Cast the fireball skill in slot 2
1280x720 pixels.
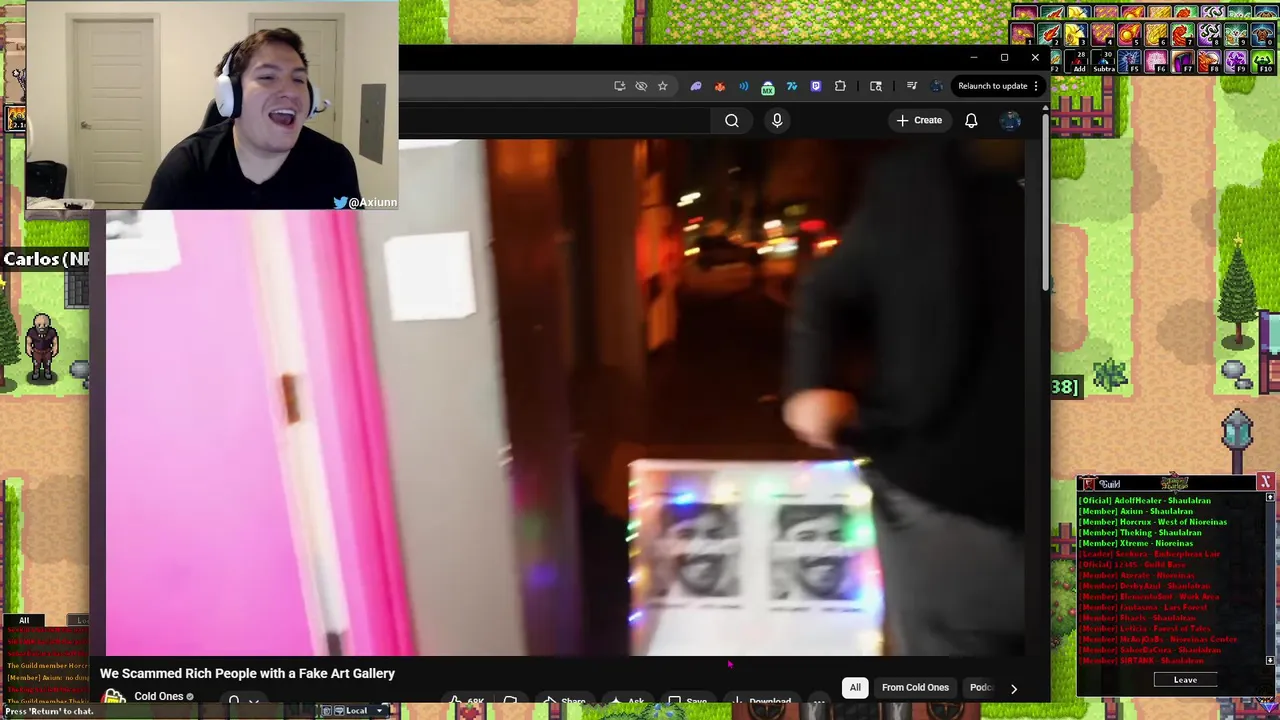[x=1049, y=34]
